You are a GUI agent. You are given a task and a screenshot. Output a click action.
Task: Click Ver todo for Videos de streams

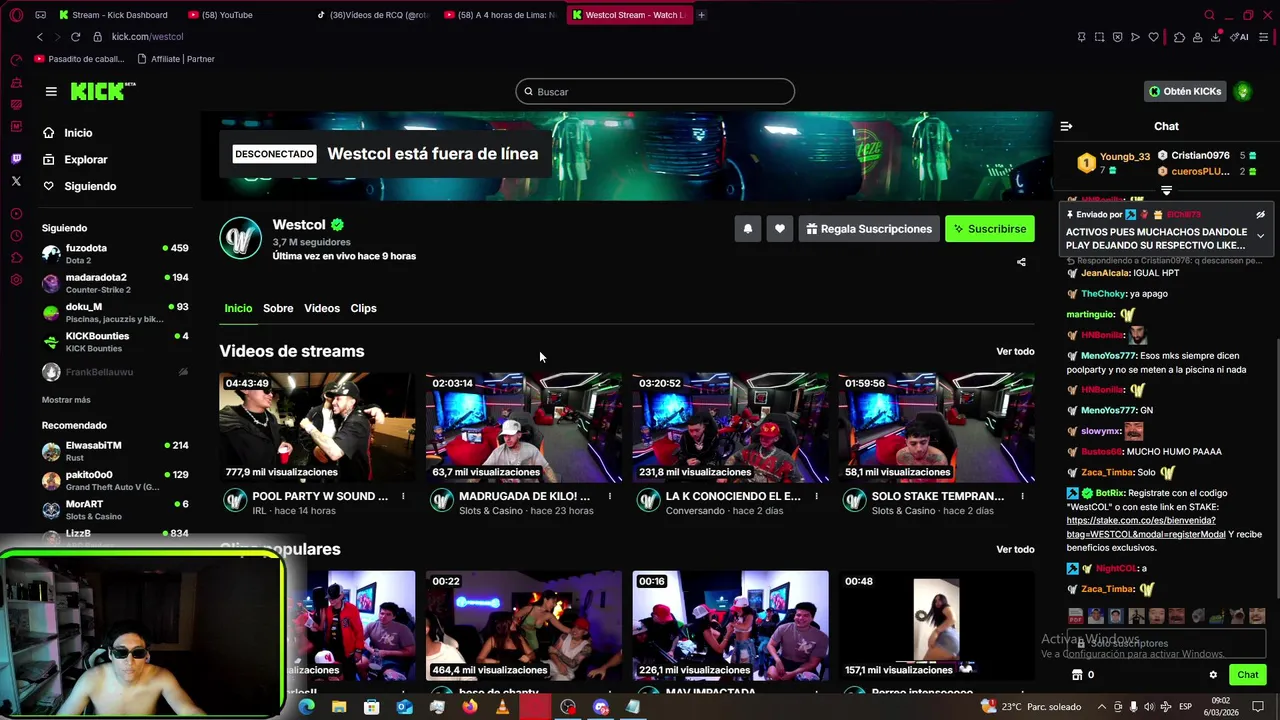(x=1015, y=352)
